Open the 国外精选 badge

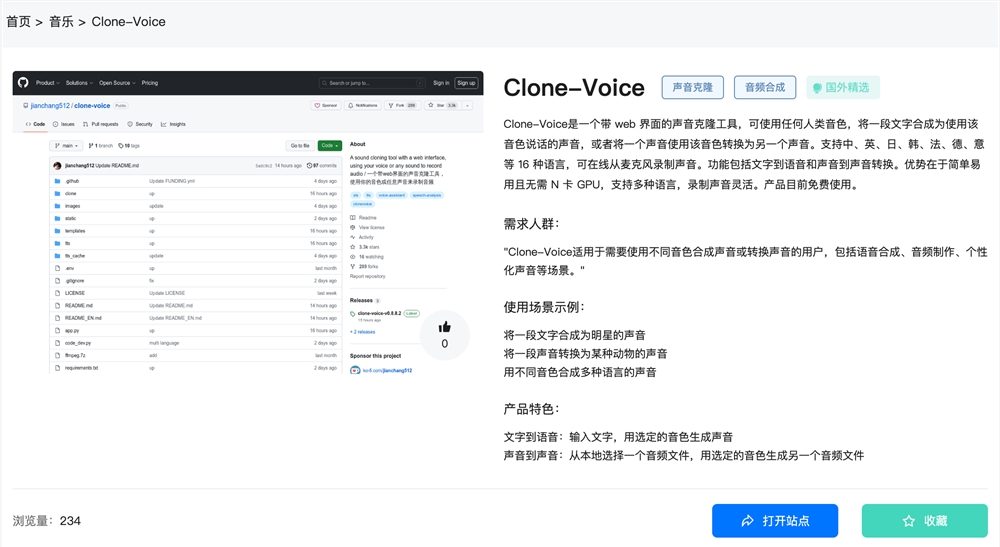[842, 87]
